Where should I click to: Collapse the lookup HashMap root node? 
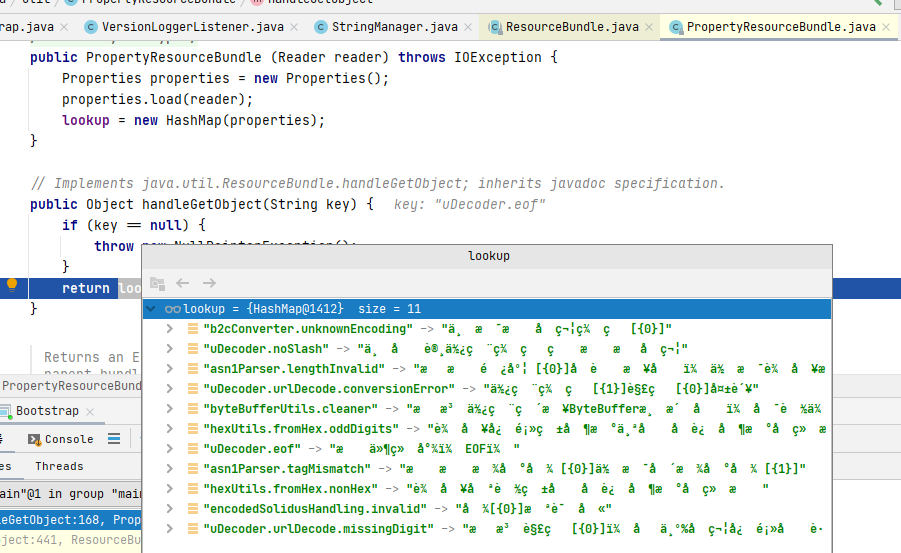tap(151, 309)
